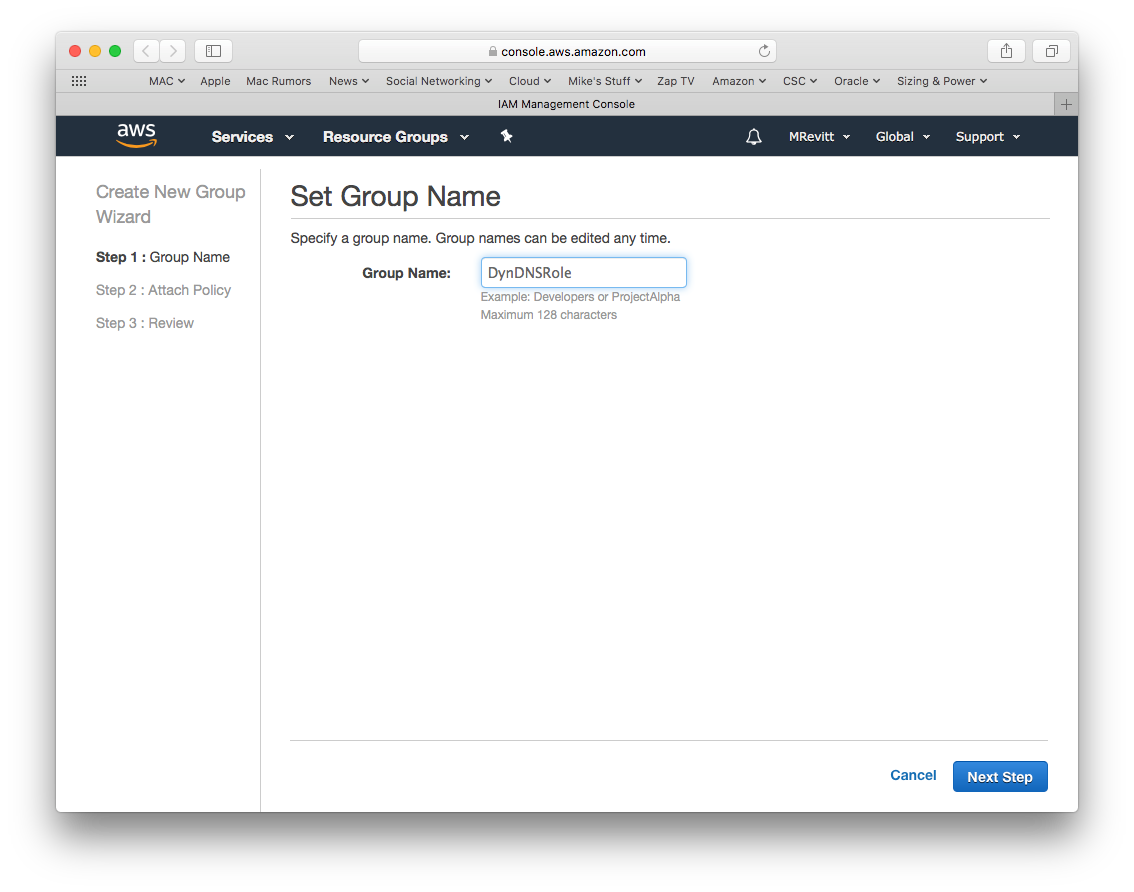Image resolution: width=1134 pixels, height=892 pixels.
Task: Select Step 1 : Group Name
Action: click(x=163, y=257)
